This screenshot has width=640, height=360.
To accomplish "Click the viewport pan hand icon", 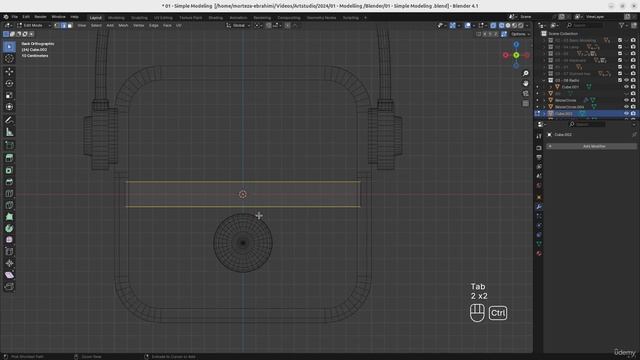I will 526,83.
